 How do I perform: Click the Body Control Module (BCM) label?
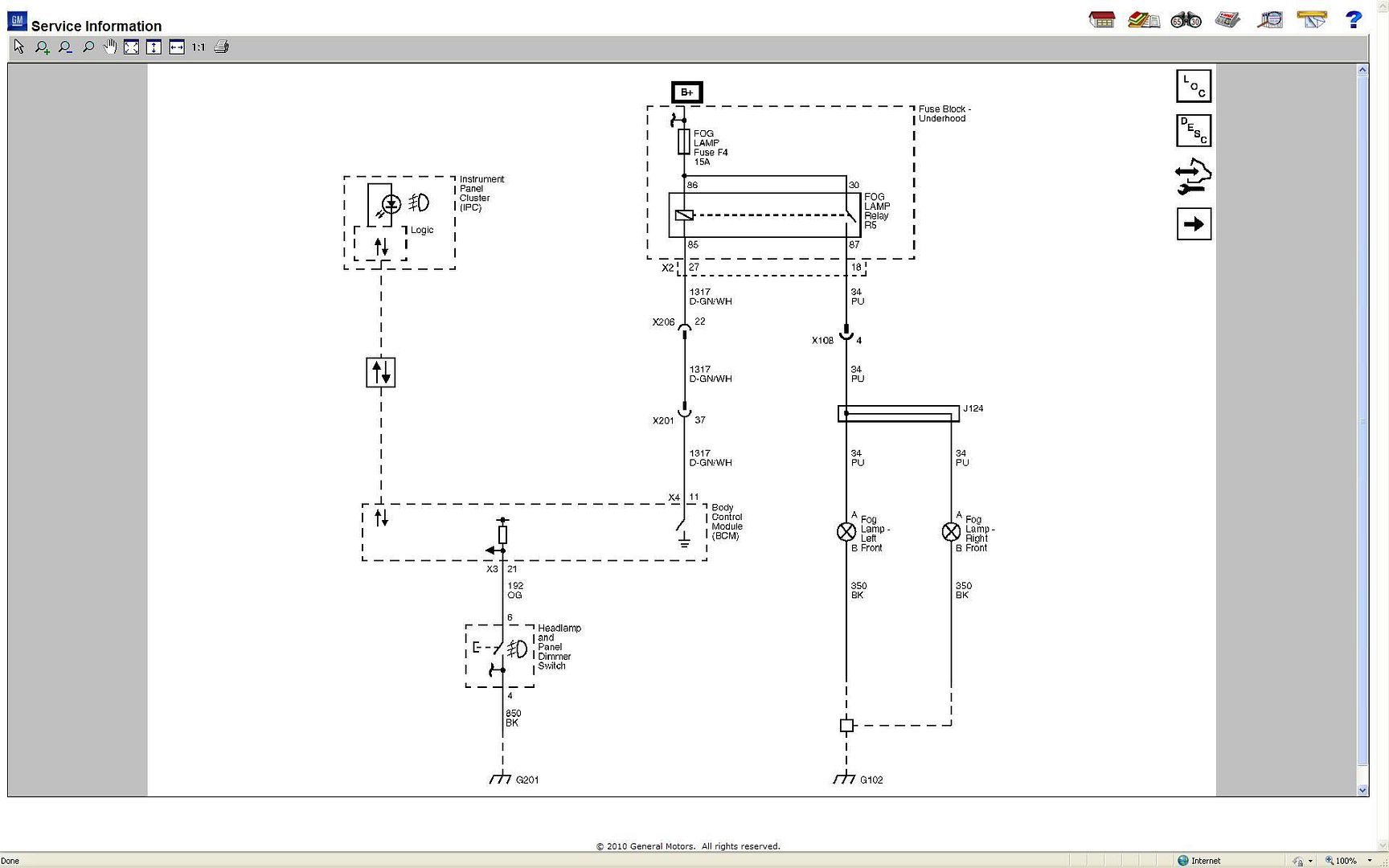click(x=727, y=522)
